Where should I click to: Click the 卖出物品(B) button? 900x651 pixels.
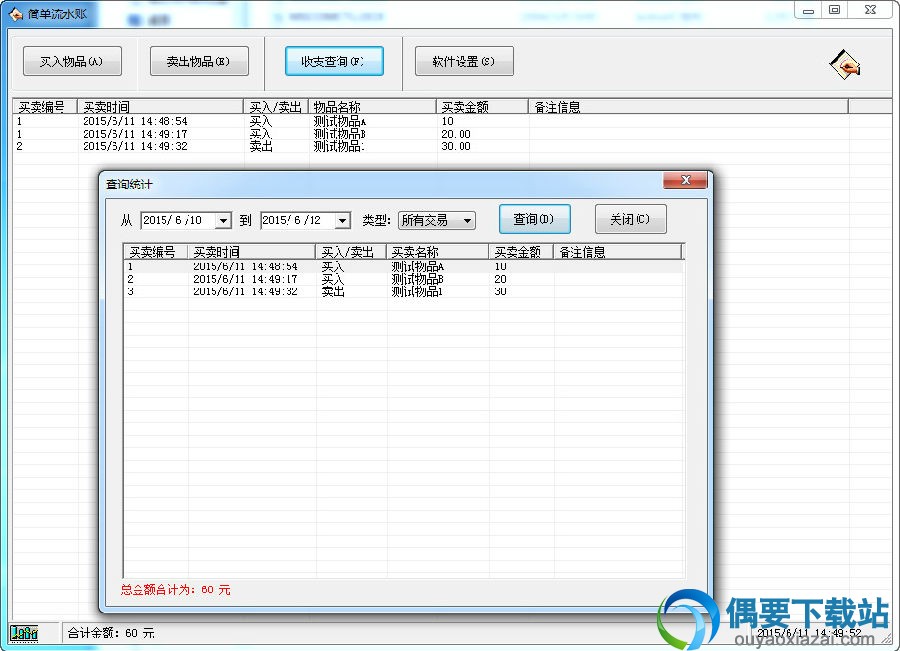199,61
